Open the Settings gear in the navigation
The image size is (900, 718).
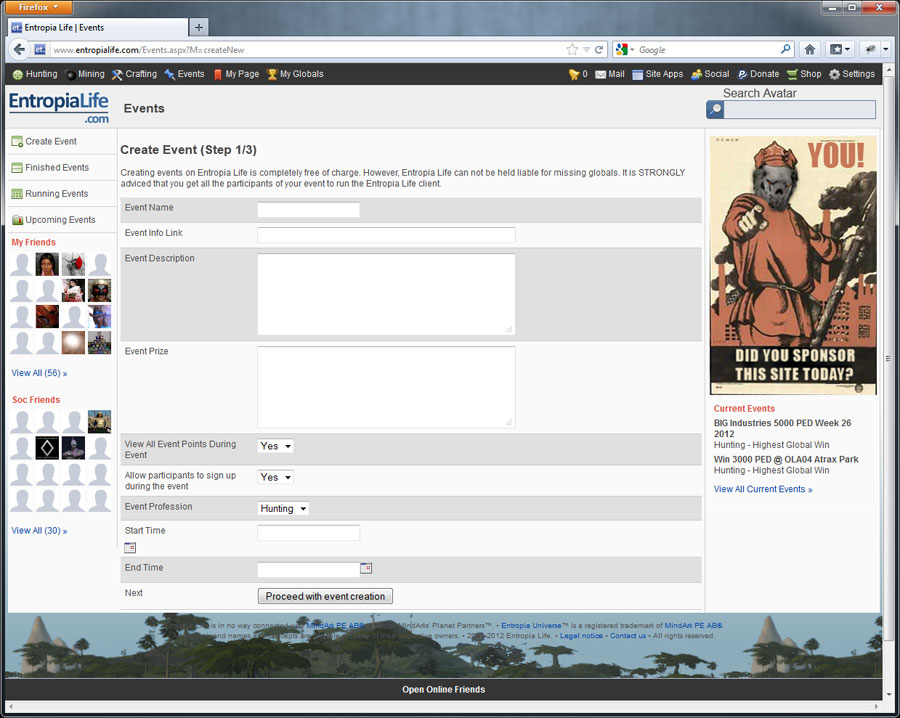[852, 74]
